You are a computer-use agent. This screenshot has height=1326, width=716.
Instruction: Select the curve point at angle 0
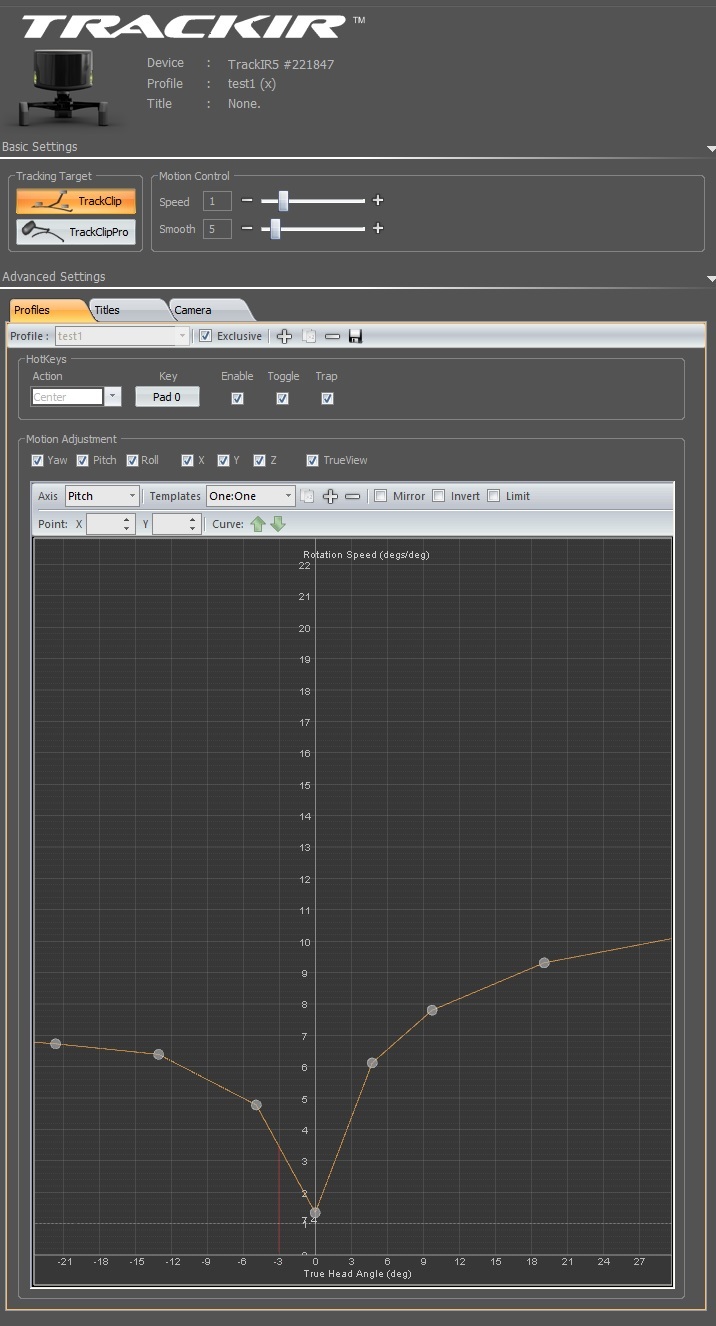315,1212
